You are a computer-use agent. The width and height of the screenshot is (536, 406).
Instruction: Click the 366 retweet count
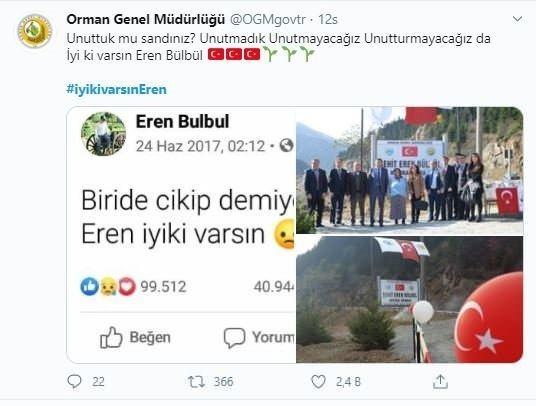pos(224,382)
